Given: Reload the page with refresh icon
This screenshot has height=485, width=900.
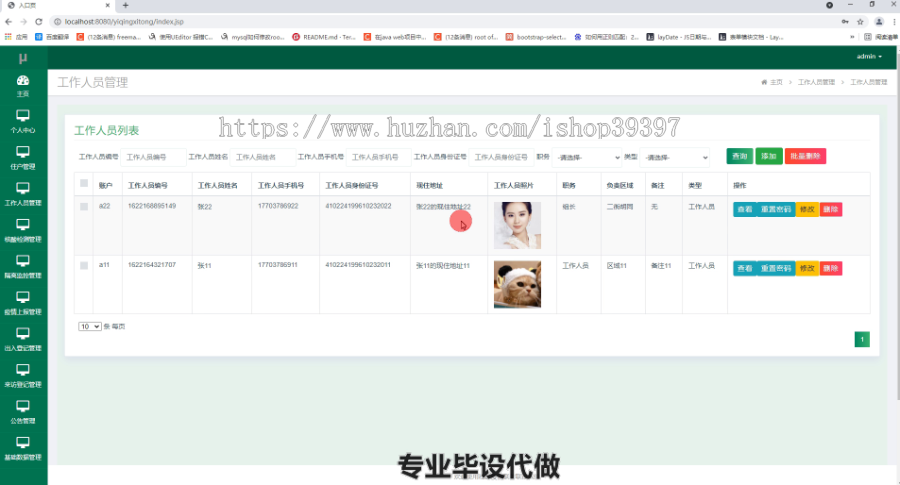Looking at the screenshot, I should click(x=38, y=22).
